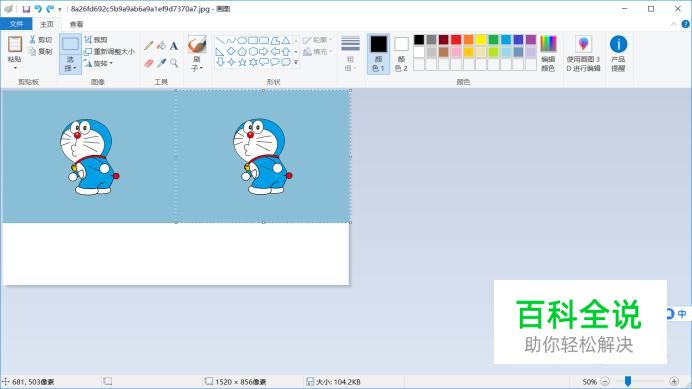Switch to the 主页 (Home) tab
The image size is (692, 389).
[47, 24]
